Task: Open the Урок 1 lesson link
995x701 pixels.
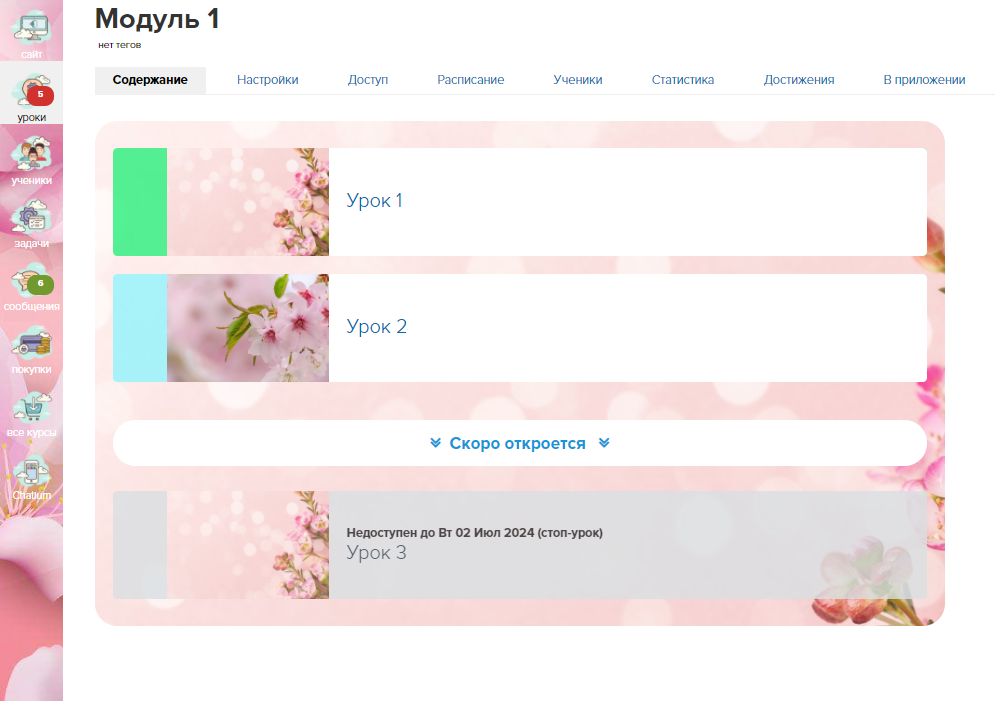Action: (375, 201)
